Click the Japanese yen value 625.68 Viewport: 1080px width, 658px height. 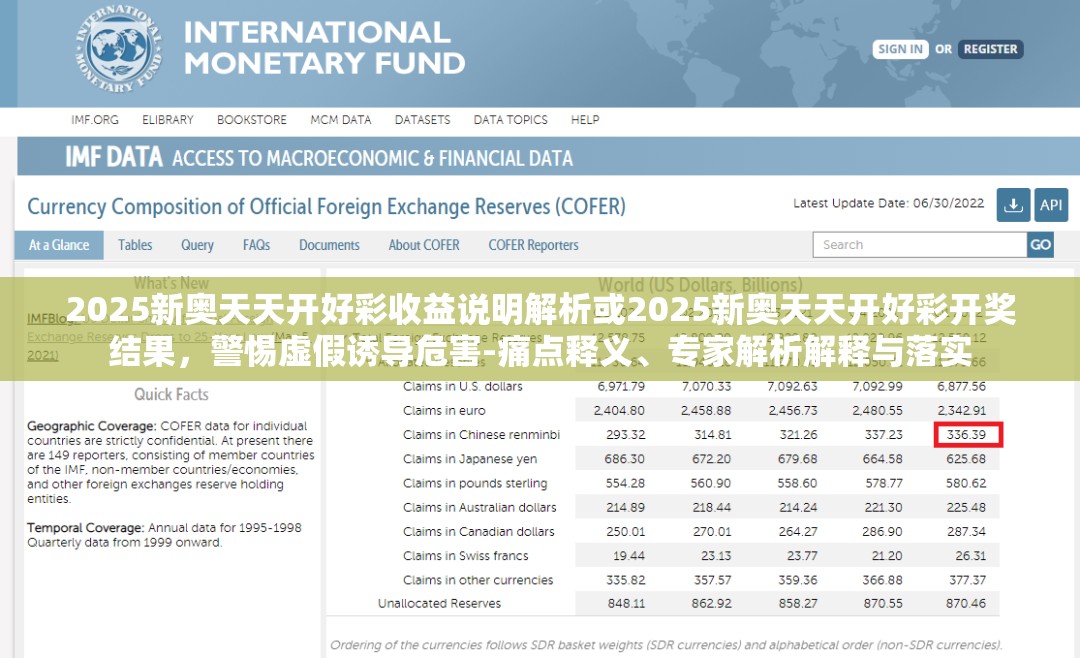pos(966,459)
